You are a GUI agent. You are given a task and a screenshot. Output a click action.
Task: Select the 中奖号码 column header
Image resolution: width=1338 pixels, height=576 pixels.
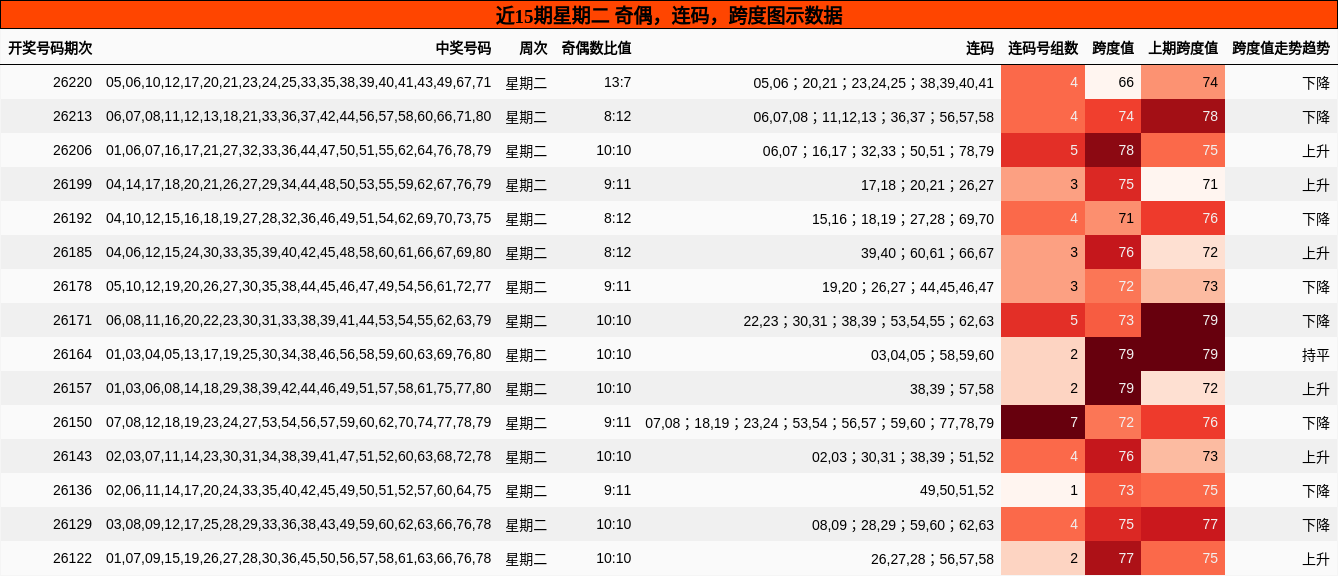(x=463, y=48)
